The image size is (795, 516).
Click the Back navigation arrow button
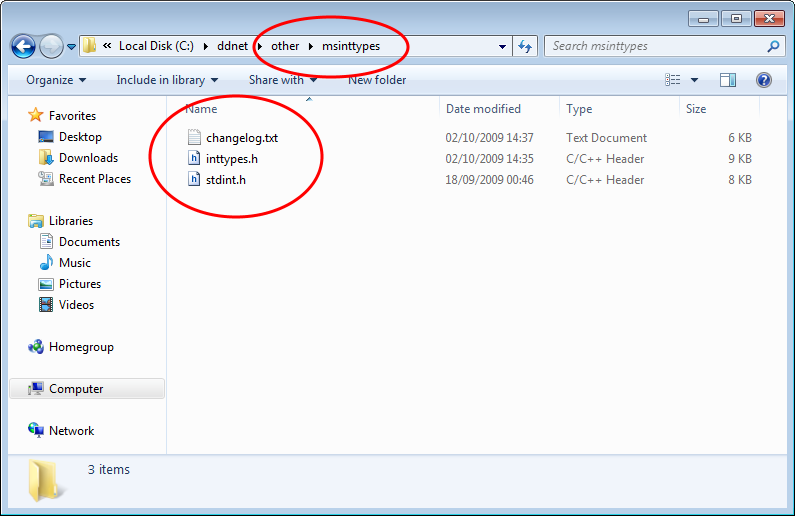coord(23,46)
